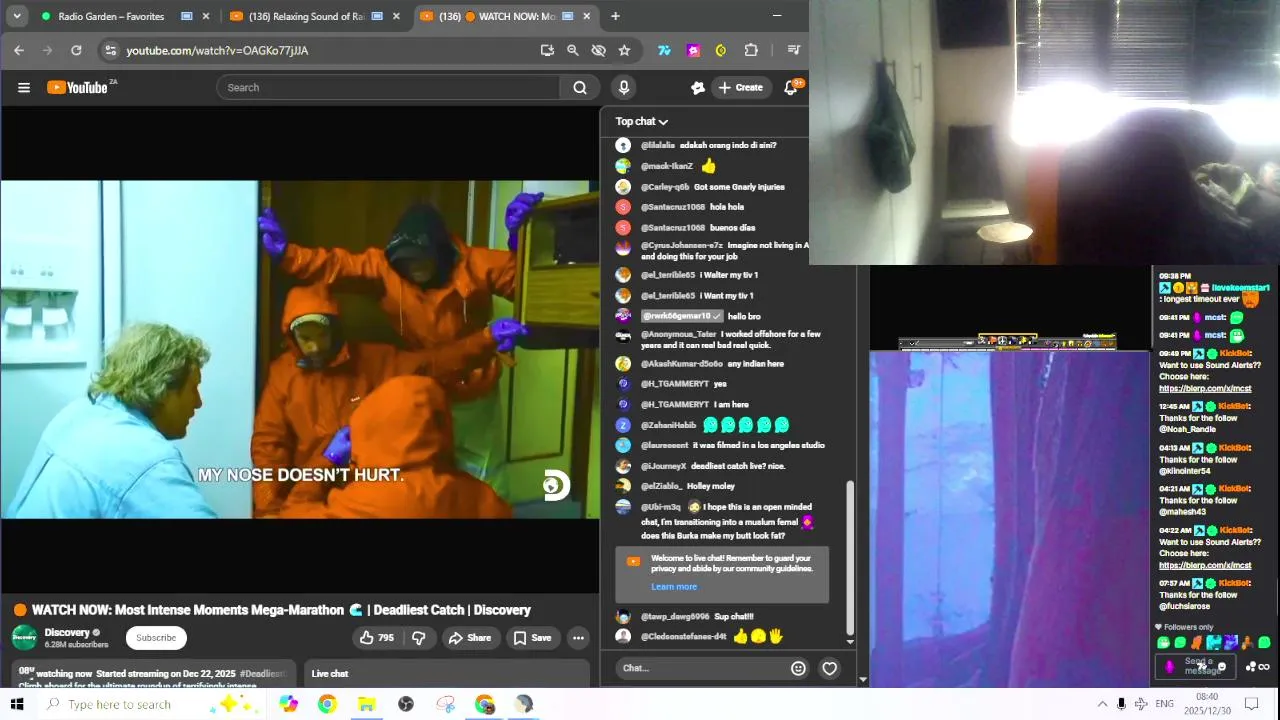This screenshot has height=720, width=1280.
Task: Open the browser zoom magnifier icon
Action: 573,50
